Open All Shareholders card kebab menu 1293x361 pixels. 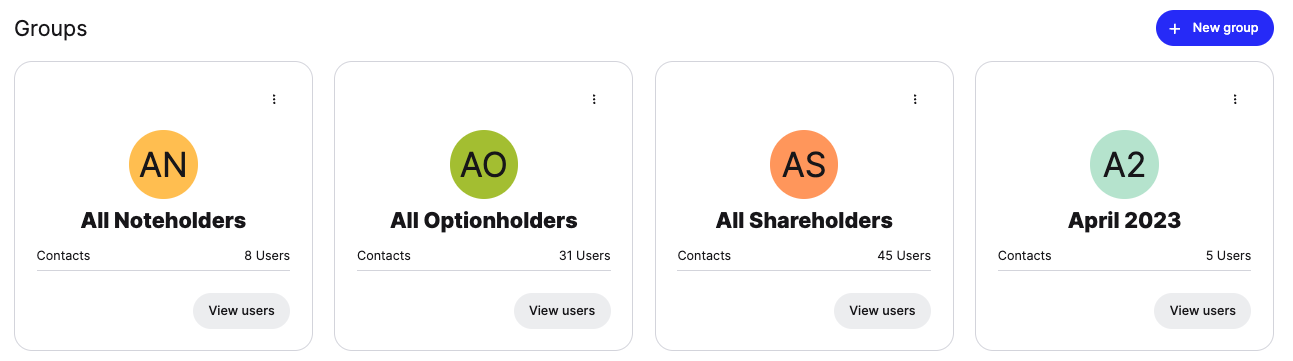tap(914, 99)
